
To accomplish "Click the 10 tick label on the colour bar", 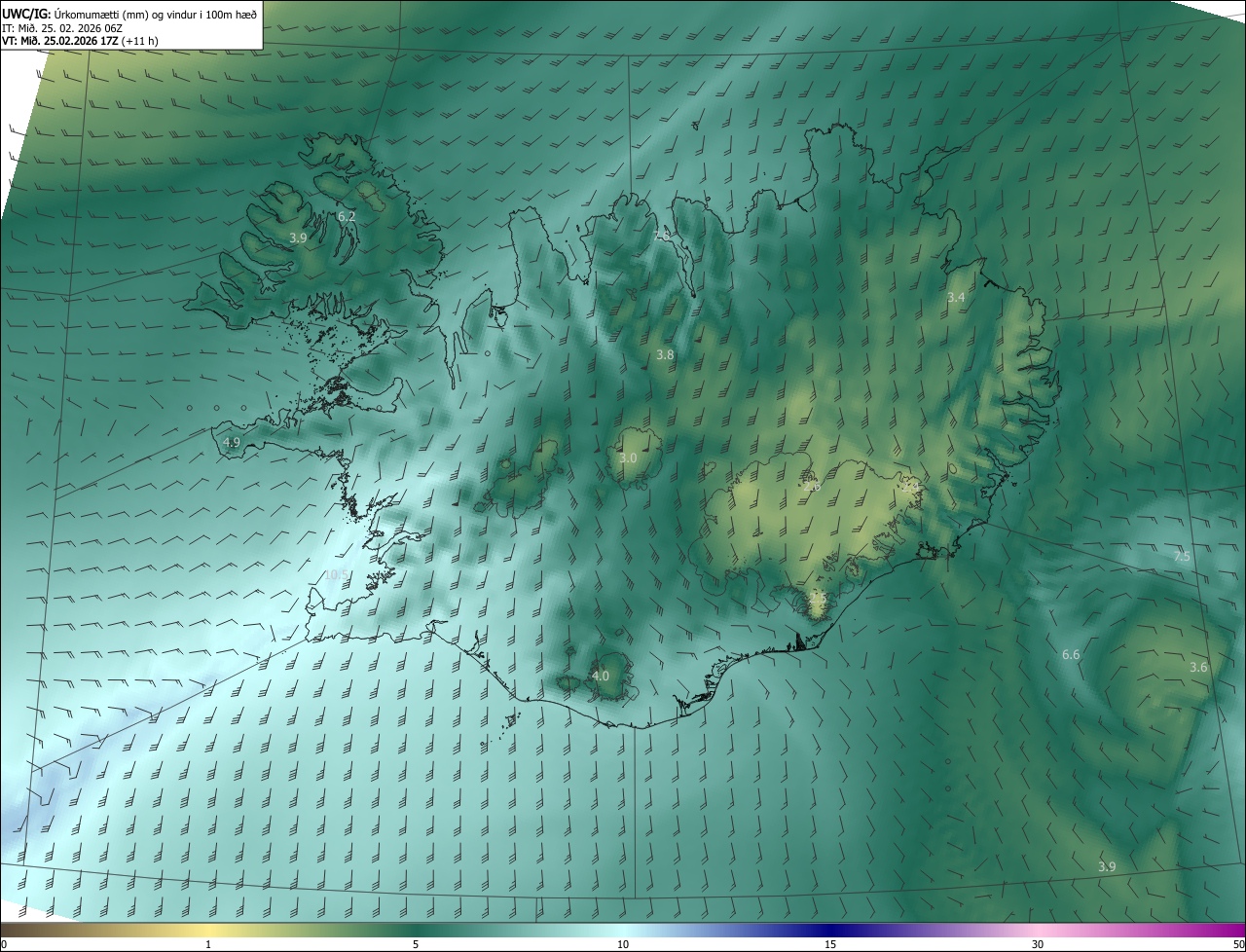I will point(623,944).
